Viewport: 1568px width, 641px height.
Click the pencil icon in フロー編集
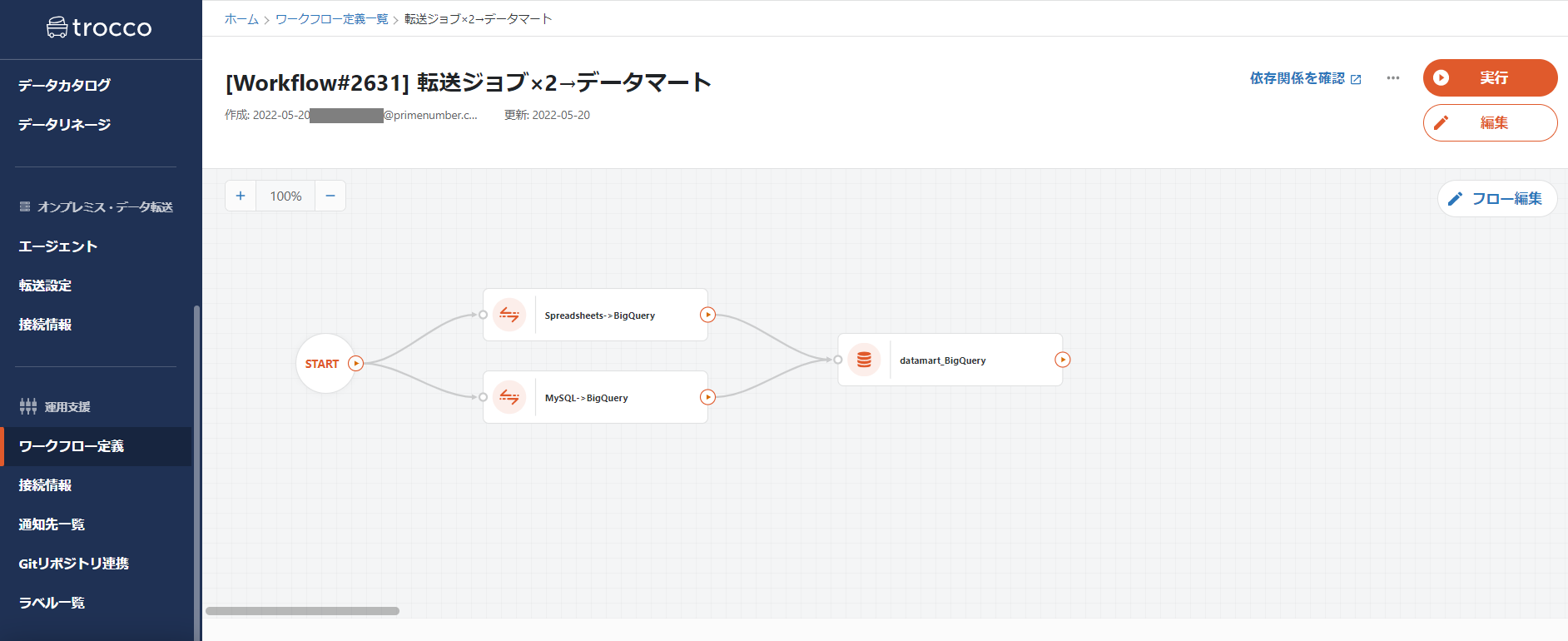[x=1455, y=199]
